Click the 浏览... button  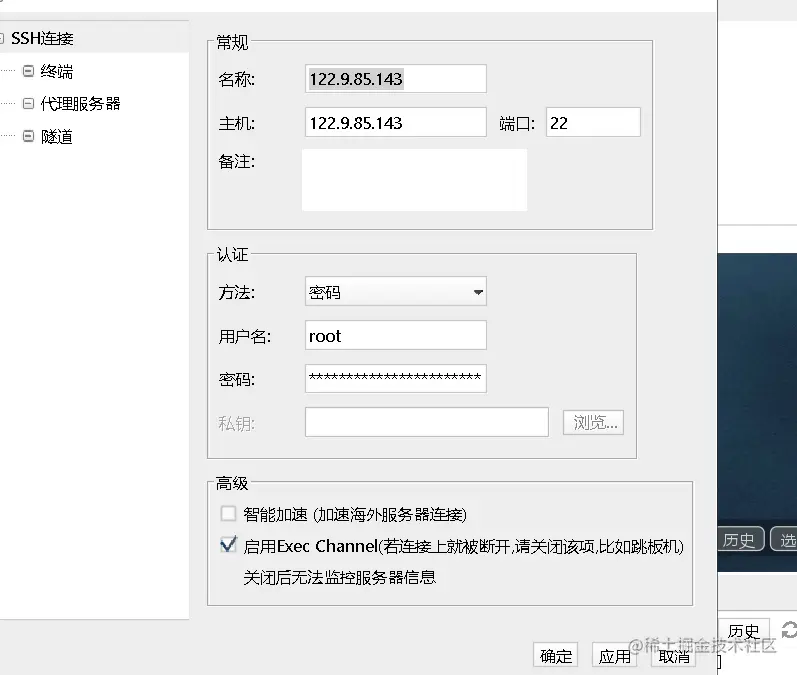[x=593, y=422]
